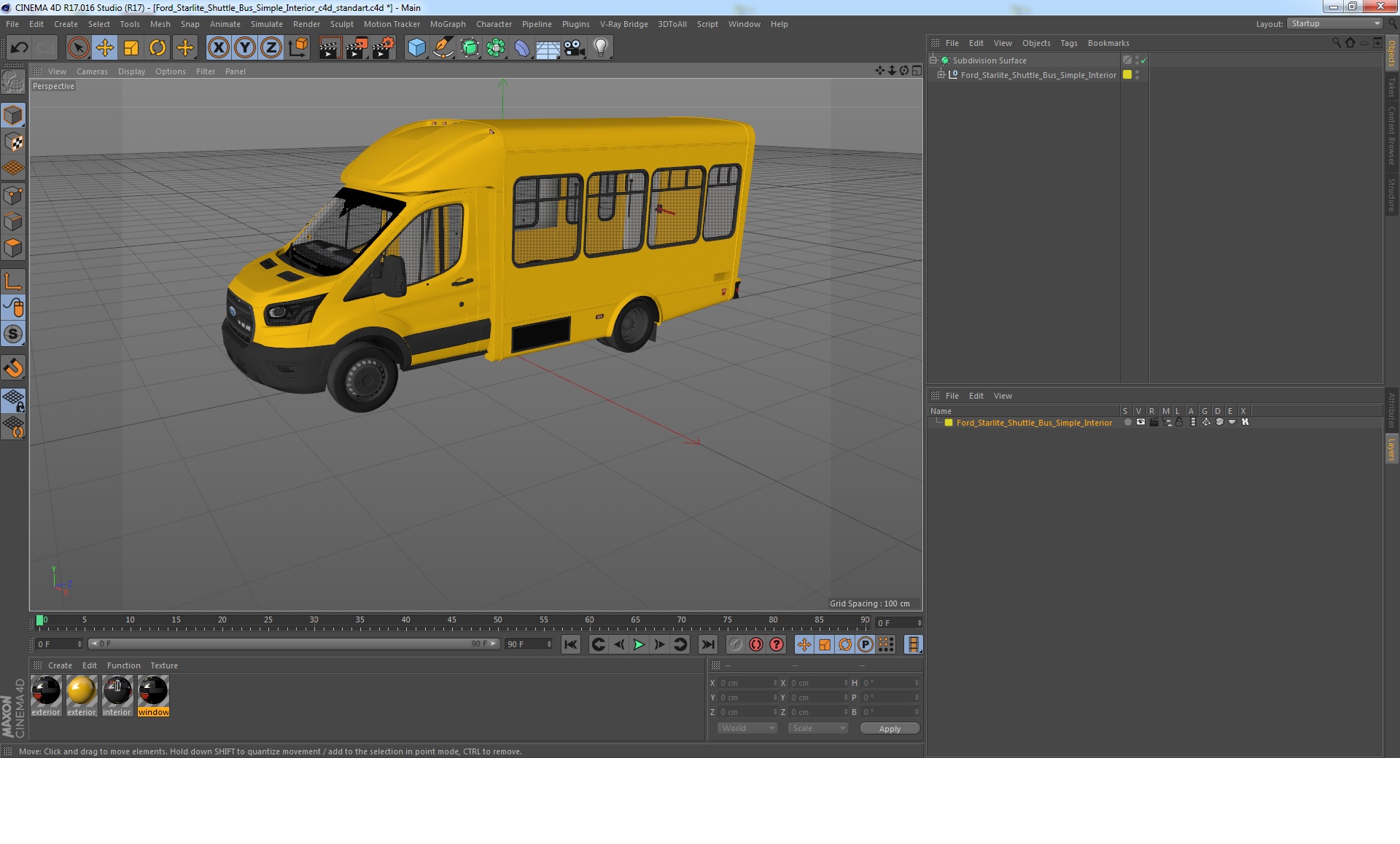Open the MoGraph menu
This screenshot has width=1400, height=844.
pos(447,24)
